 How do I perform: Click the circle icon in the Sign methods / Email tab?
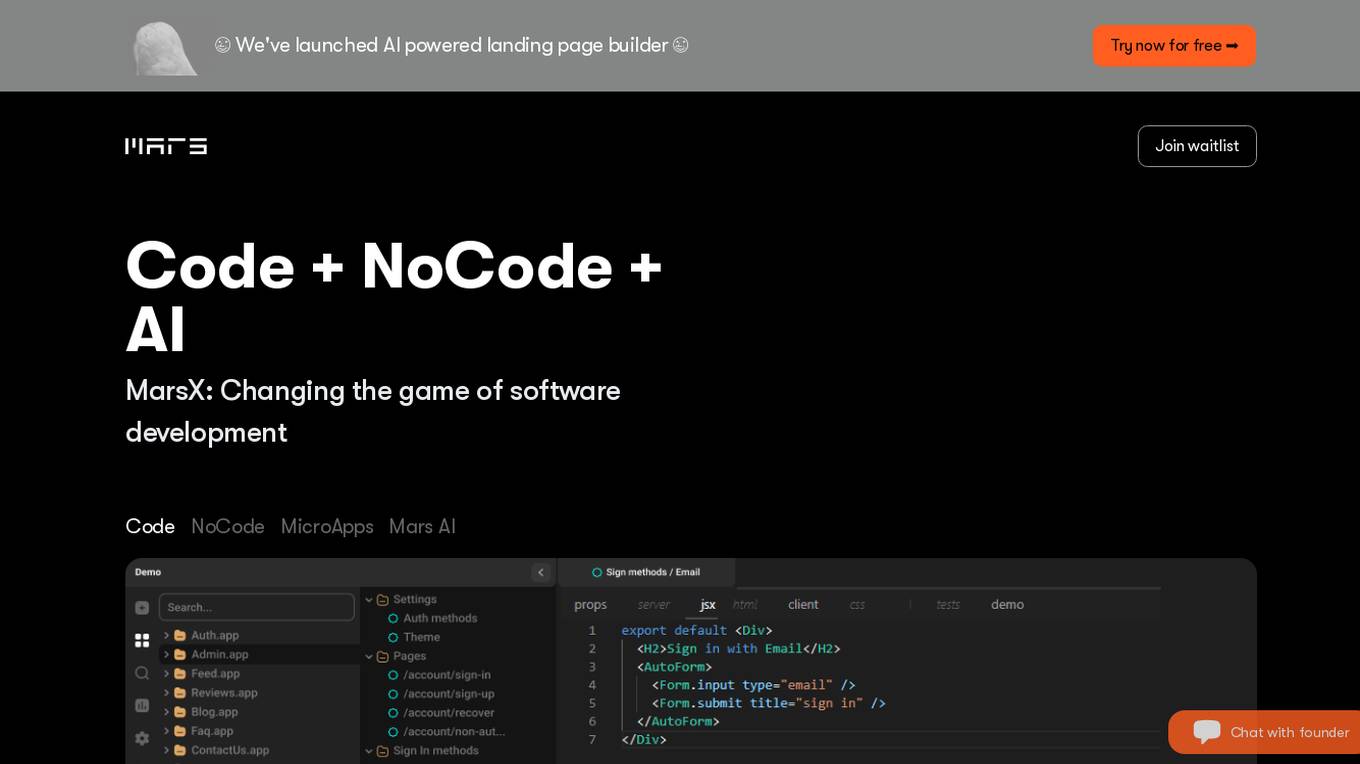[597, 573]
